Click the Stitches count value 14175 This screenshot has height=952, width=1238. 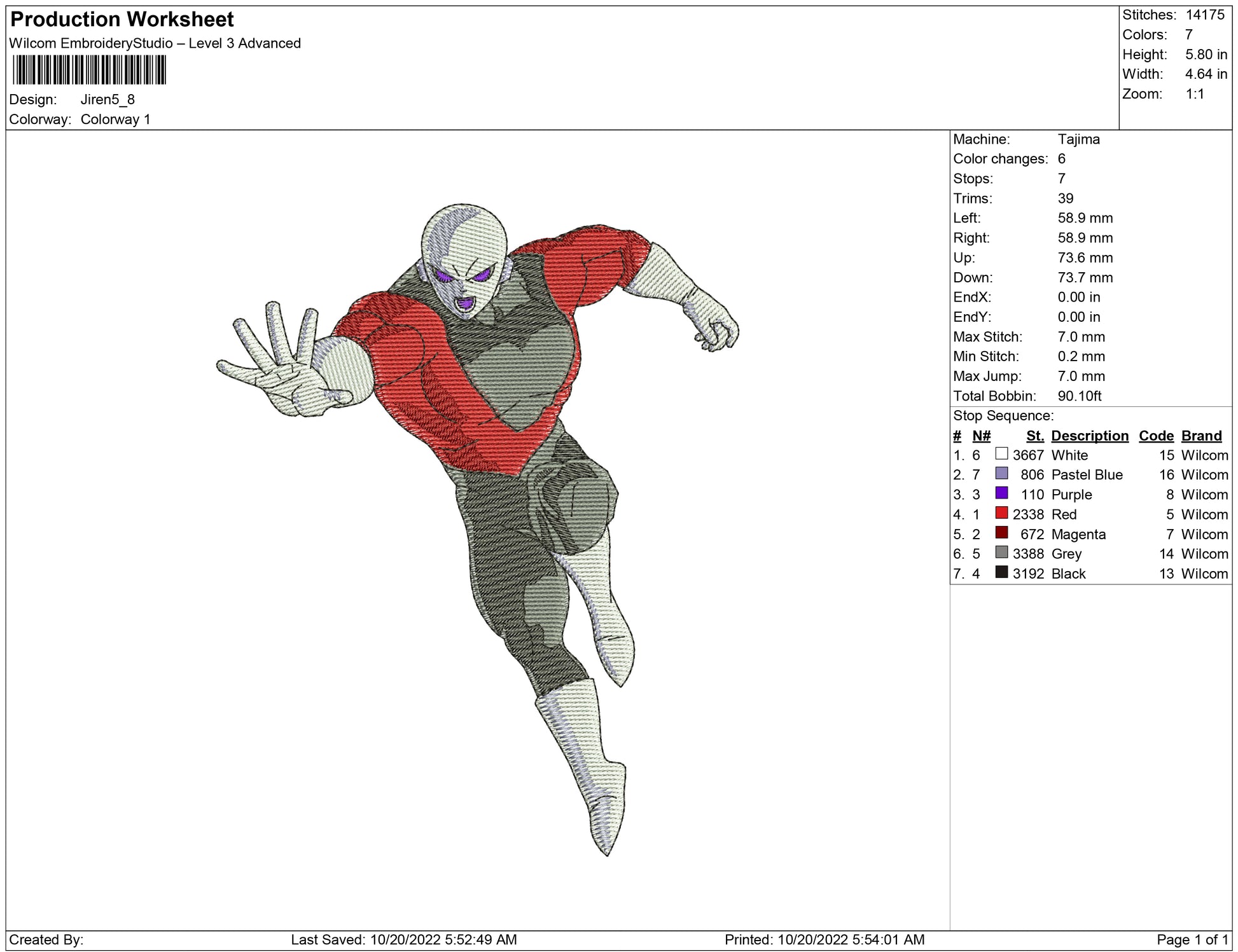tap(1204, 15)
